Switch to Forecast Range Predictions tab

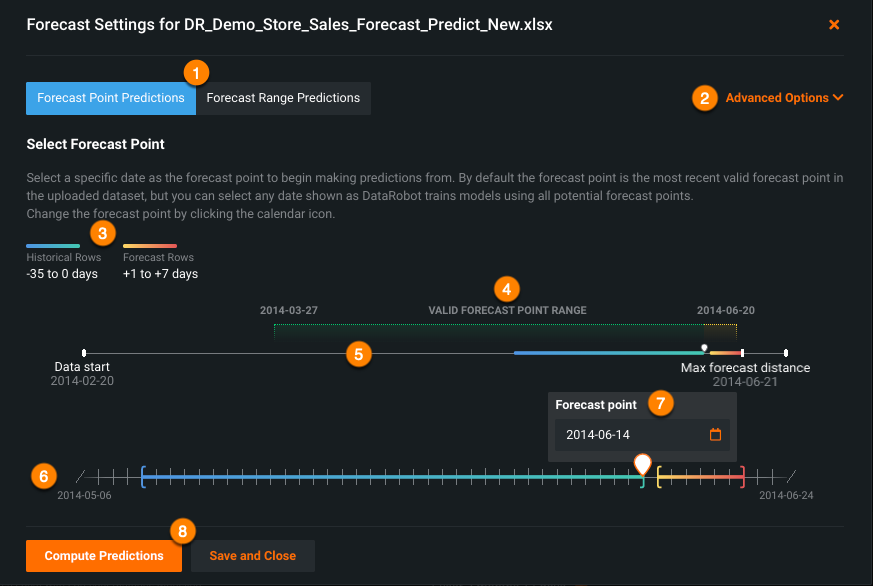[283, 98]
